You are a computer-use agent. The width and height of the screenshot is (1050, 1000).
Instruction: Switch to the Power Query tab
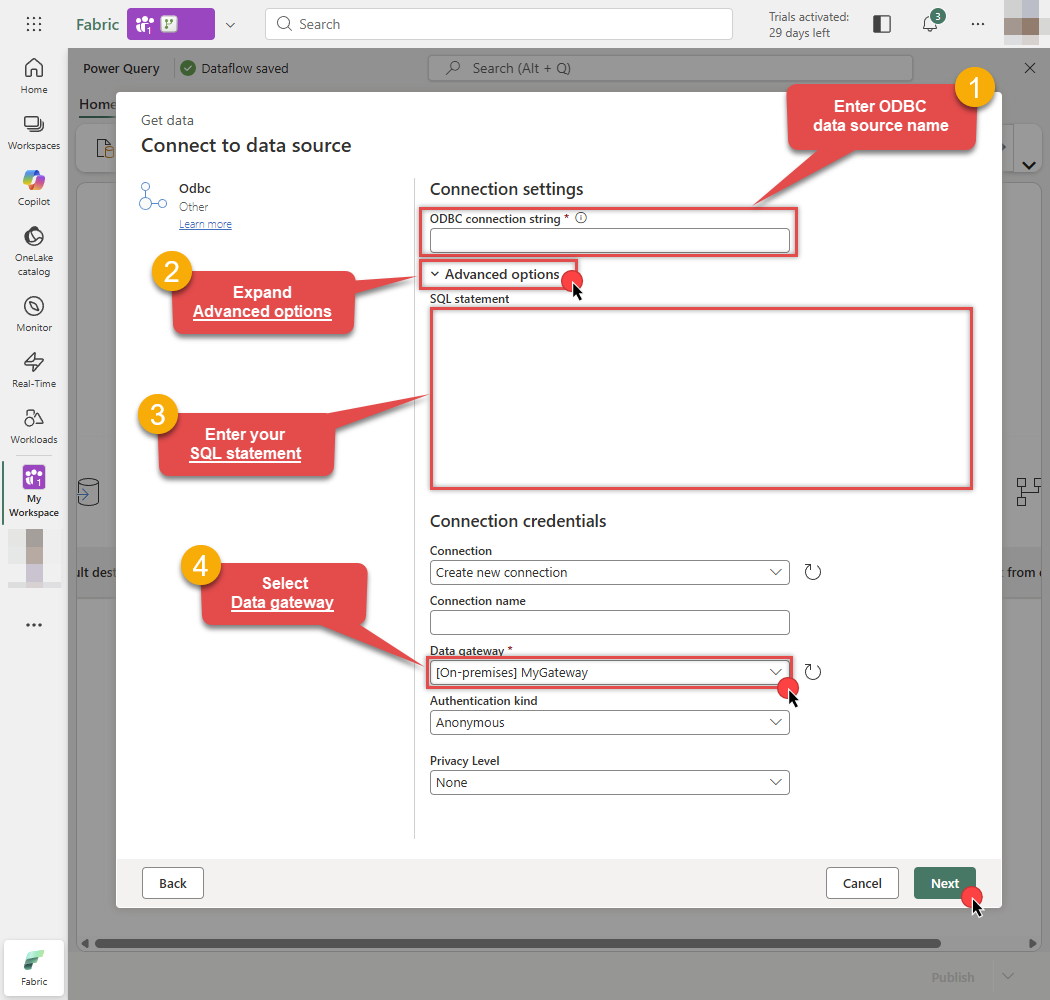(x=120, y=68)
